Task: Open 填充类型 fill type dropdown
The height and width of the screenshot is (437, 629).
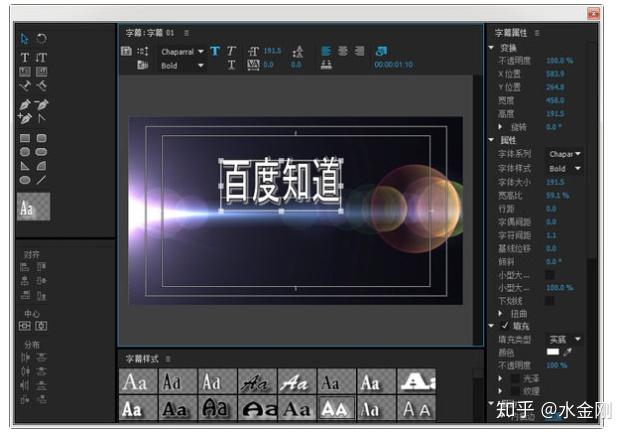Action: [564, 339]
